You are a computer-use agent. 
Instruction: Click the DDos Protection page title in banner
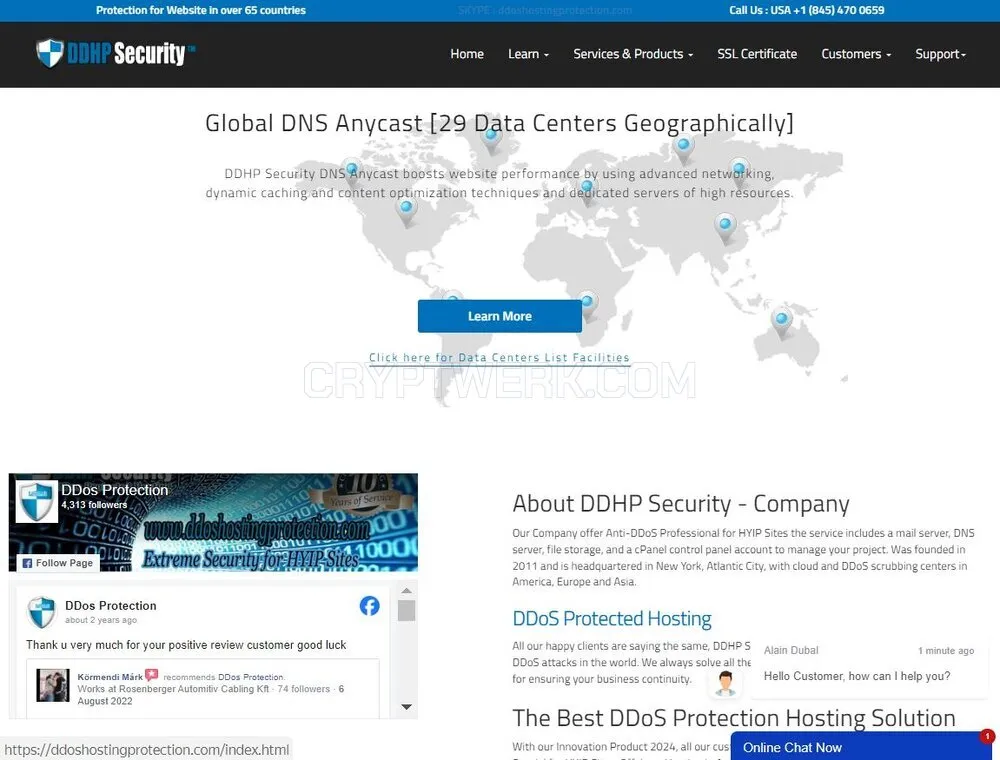coord(115,490)
